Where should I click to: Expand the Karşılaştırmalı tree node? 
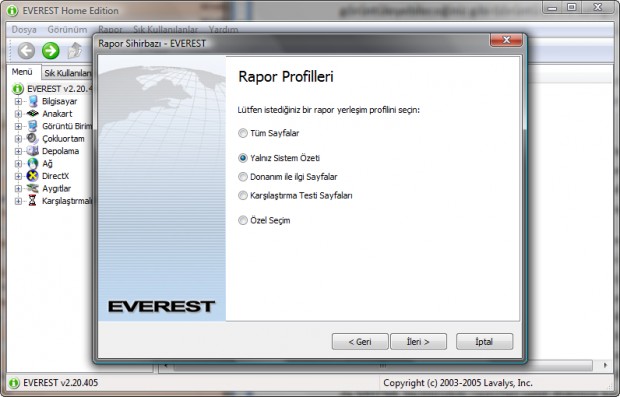click(x=18, y=201)
